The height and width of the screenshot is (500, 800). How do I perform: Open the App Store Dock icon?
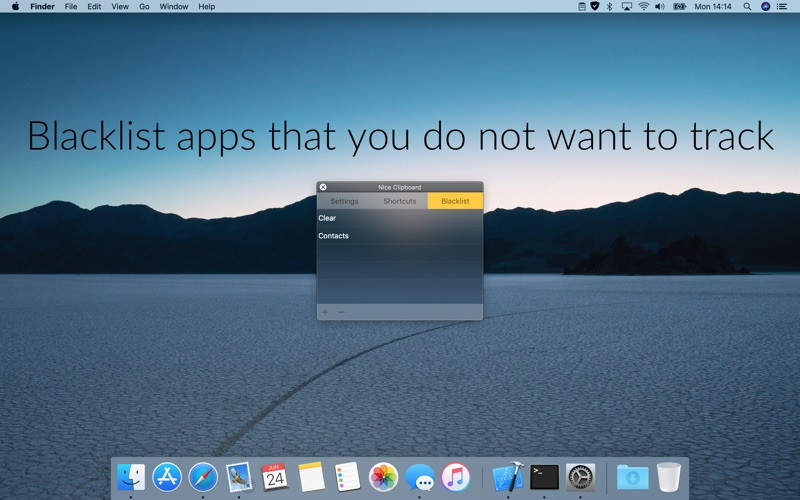coord(167,477)
